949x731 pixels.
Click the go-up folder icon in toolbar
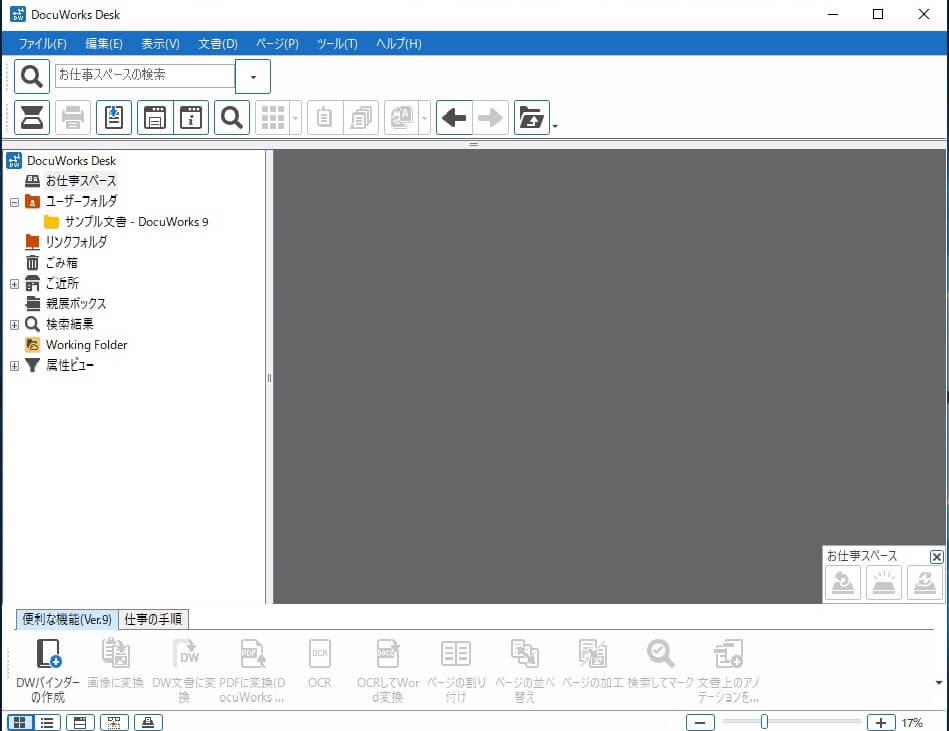click(531, 118)
